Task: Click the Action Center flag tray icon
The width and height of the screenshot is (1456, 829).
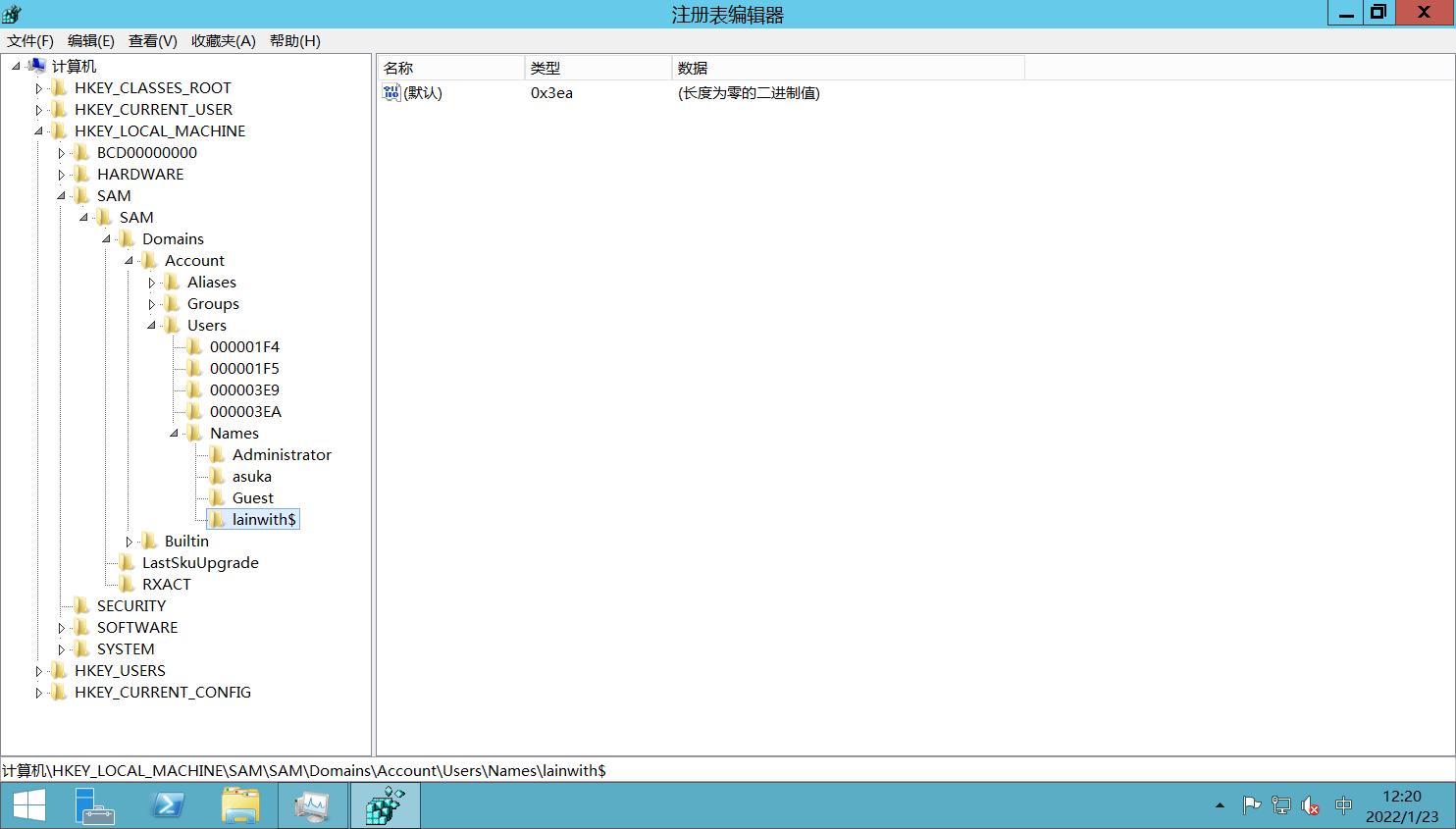Action: 1251,805
